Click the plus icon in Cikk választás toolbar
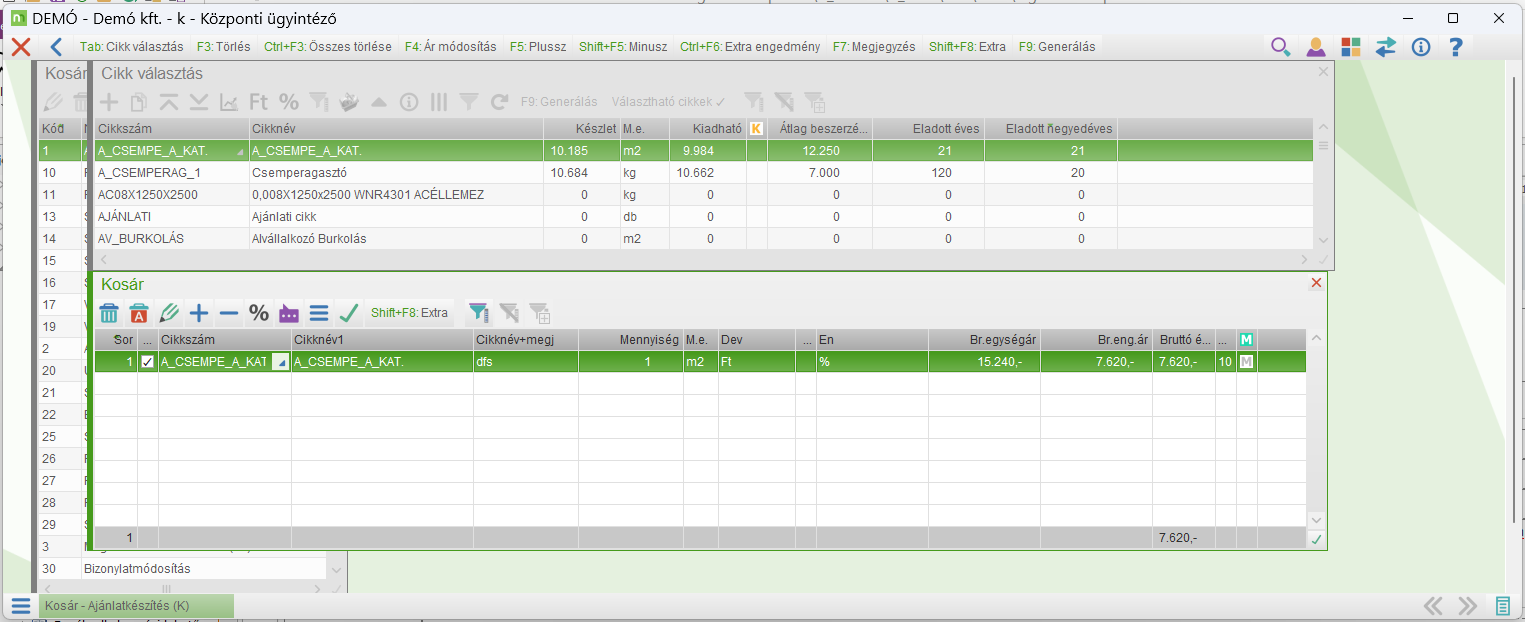Viewport: 1525px width, 622px height. tap(109, 102)
